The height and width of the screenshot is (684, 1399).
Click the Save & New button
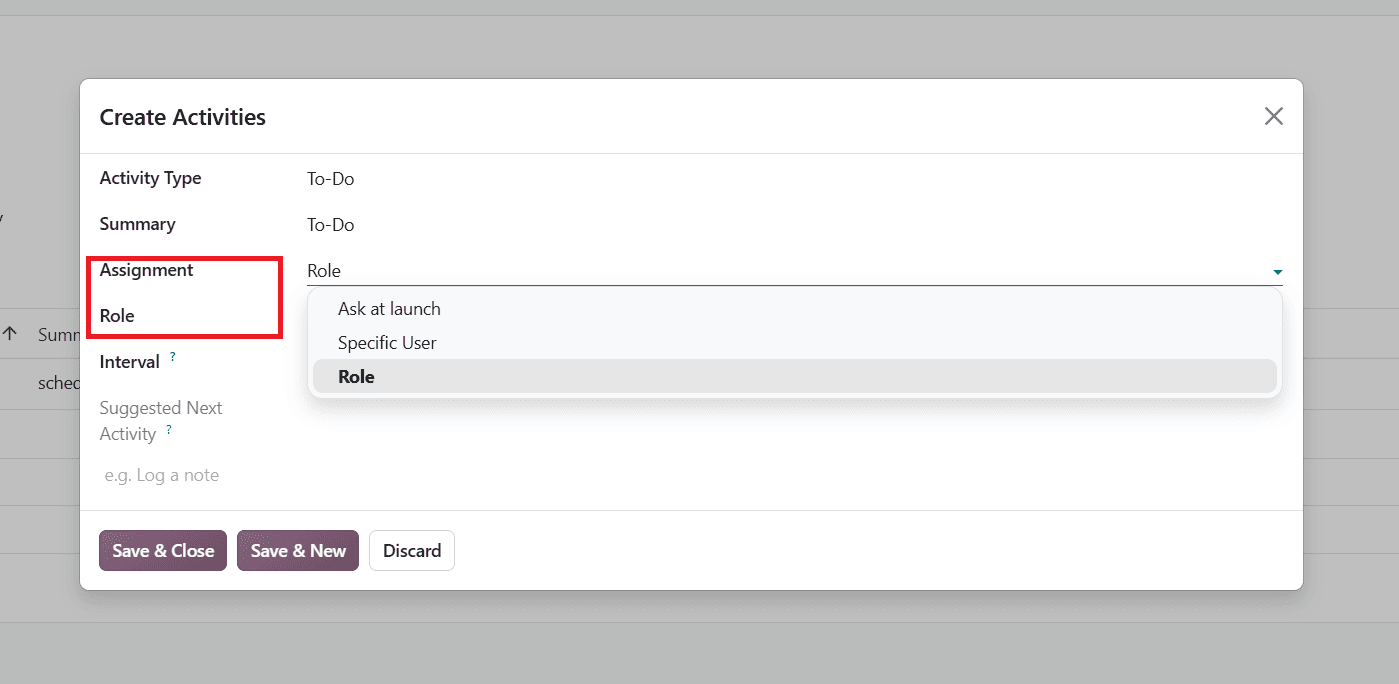[x=298, y=551]
